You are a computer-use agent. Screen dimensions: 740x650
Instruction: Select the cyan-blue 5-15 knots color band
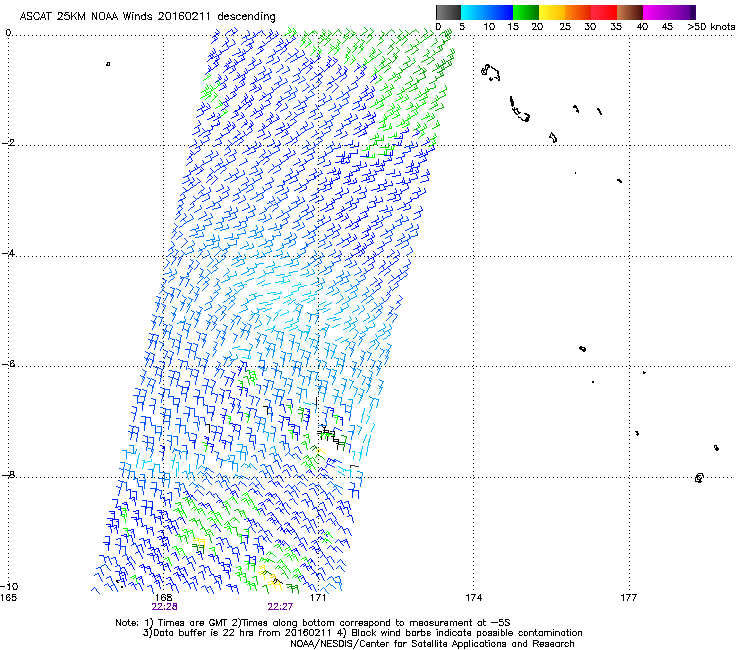(487, 12)
